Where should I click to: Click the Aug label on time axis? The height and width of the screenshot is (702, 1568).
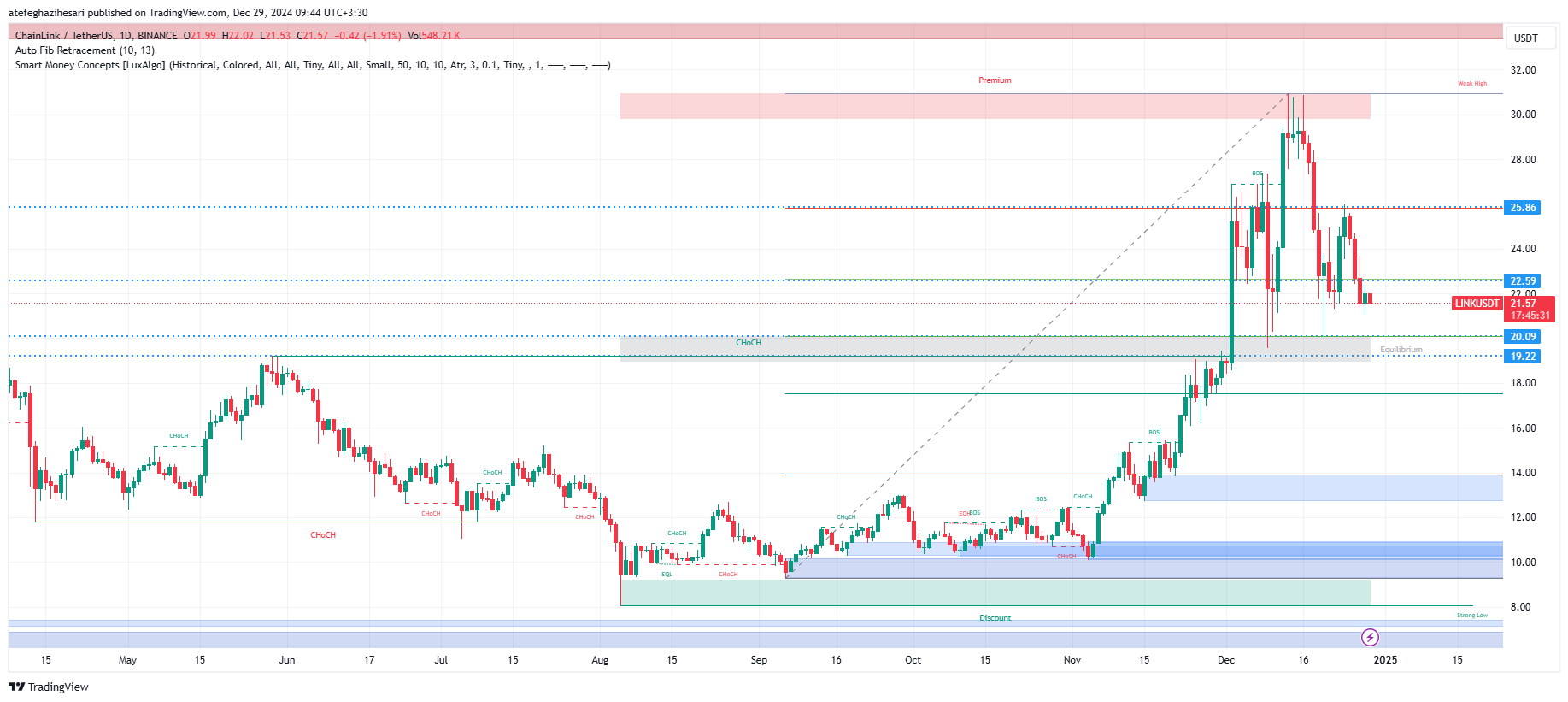coord(600,660)
